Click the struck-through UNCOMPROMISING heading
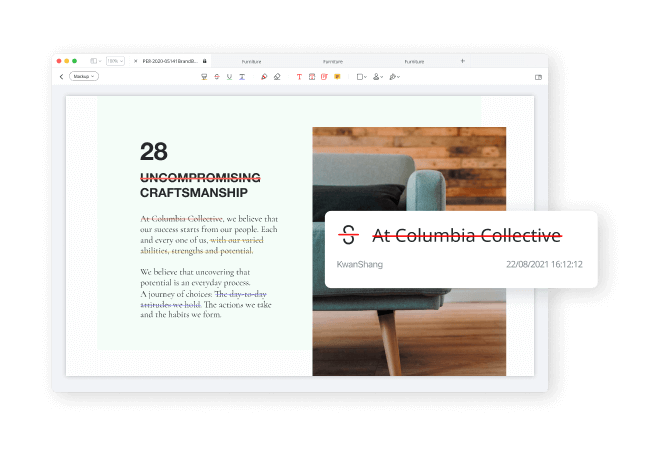 pyautogui.click(x=200, y=177)
